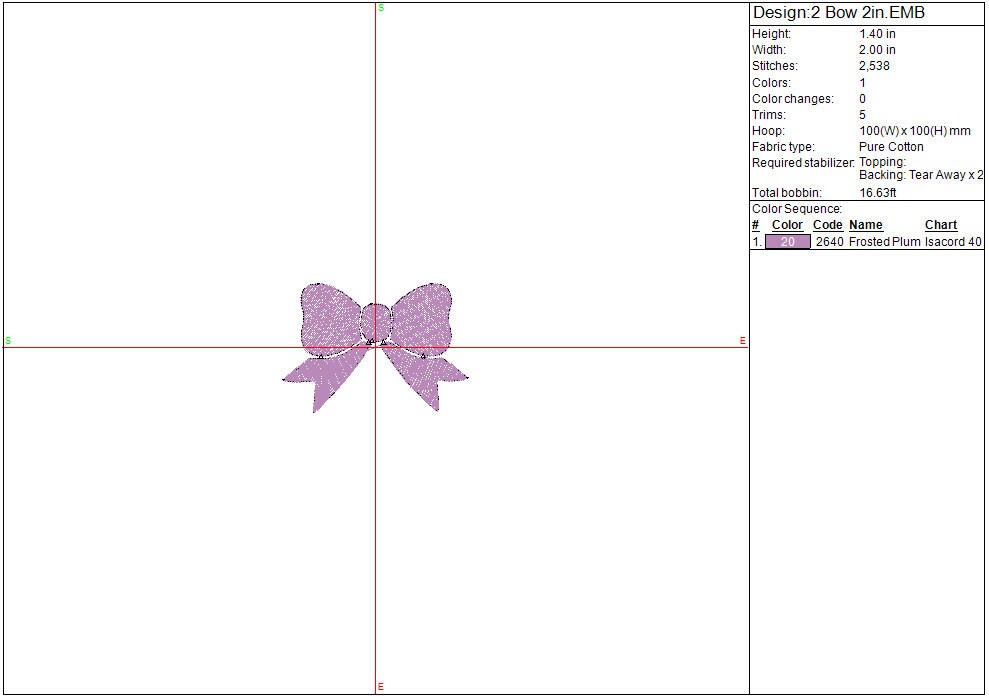Click the red E marker on right edge
This screenshot has width=989, height=697.
pos(742,341)
